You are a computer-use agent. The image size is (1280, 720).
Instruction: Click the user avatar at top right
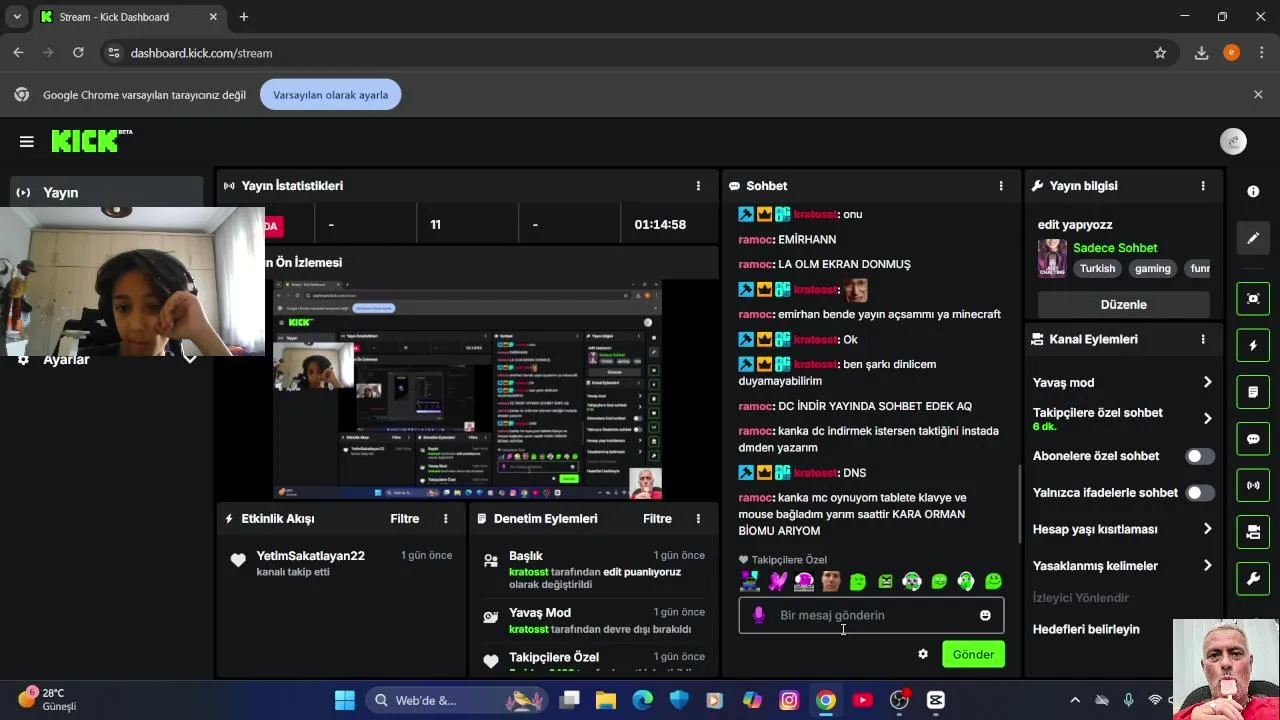1233,142
